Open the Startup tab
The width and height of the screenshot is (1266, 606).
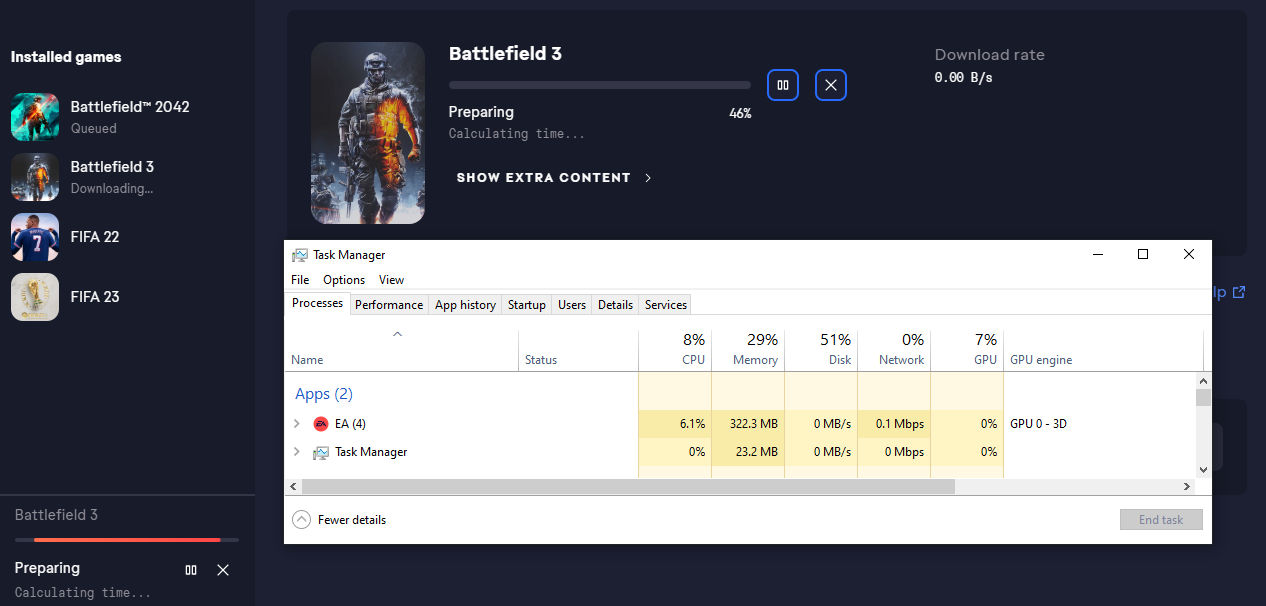[x=526, y=305]
